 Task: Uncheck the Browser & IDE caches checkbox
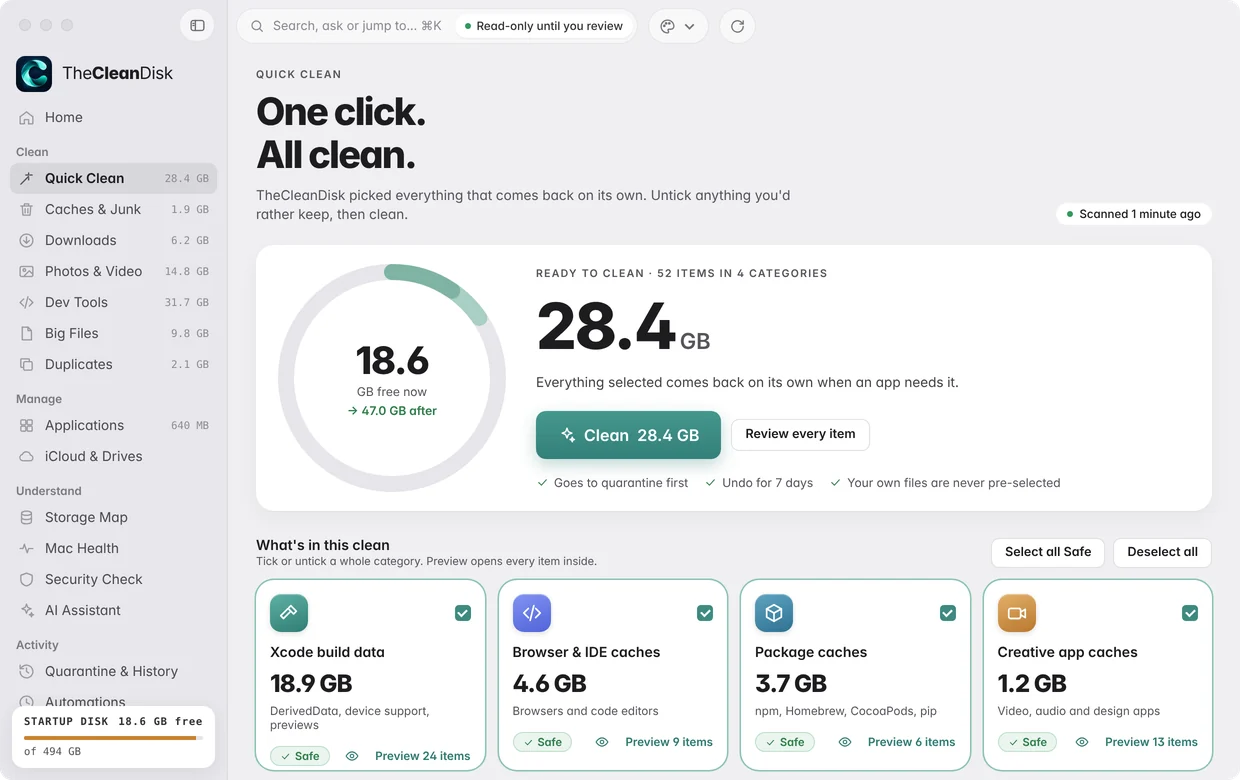click(705, 613)
